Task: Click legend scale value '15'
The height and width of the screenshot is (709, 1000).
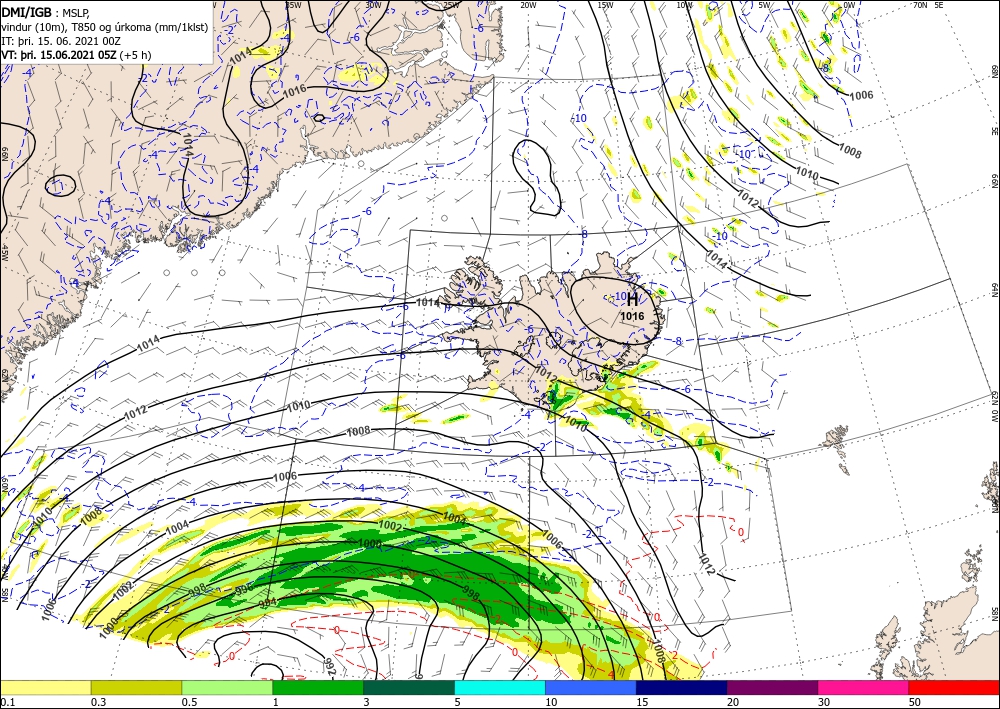Action: 642,702
